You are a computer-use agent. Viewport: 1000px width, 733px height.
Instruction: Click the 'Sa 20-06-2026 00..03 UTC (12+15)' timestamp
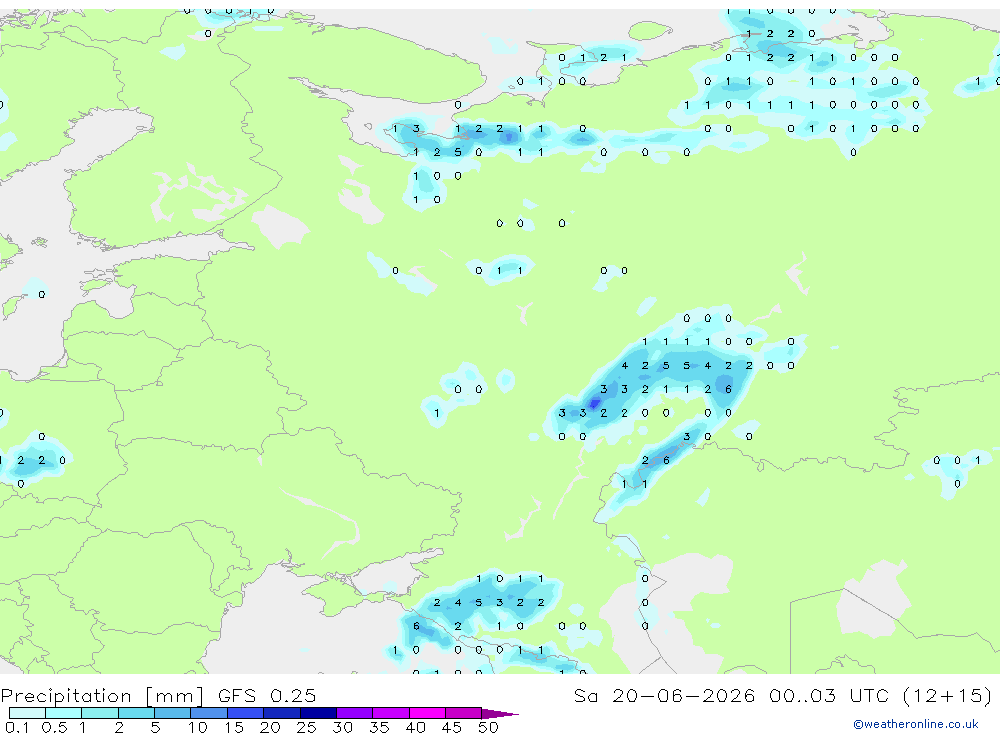(x=783, y=695)
